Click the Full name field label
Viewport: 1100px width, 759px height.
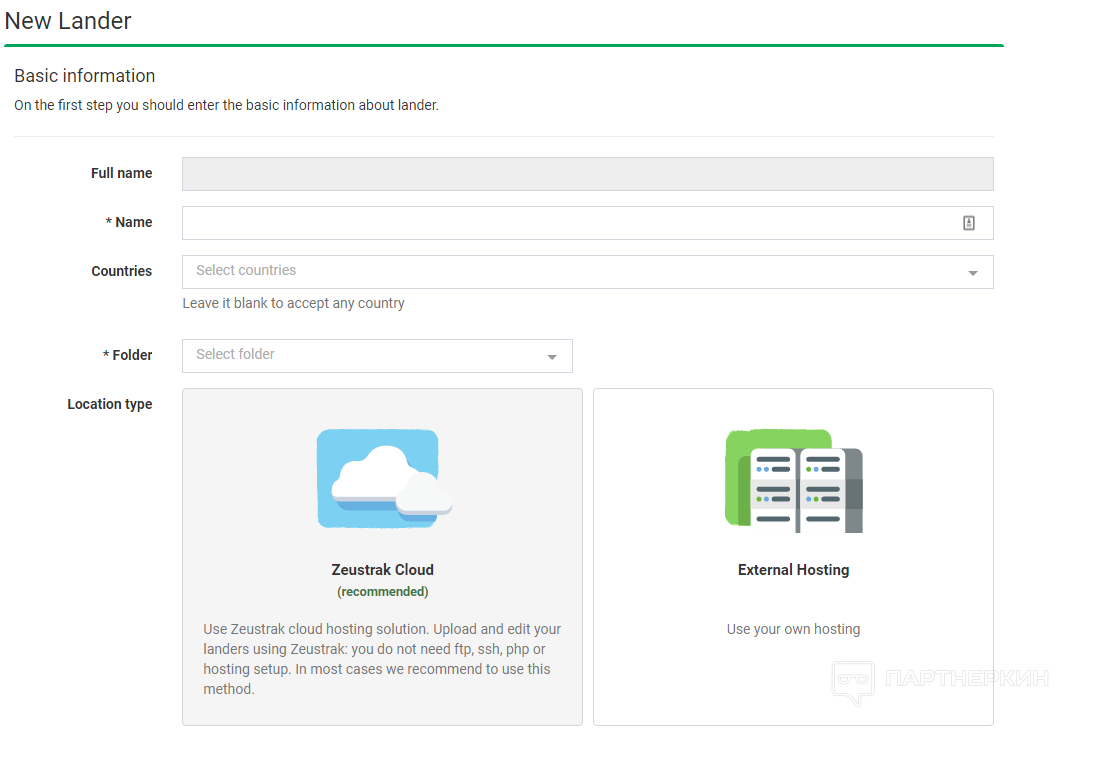point(121,173)
